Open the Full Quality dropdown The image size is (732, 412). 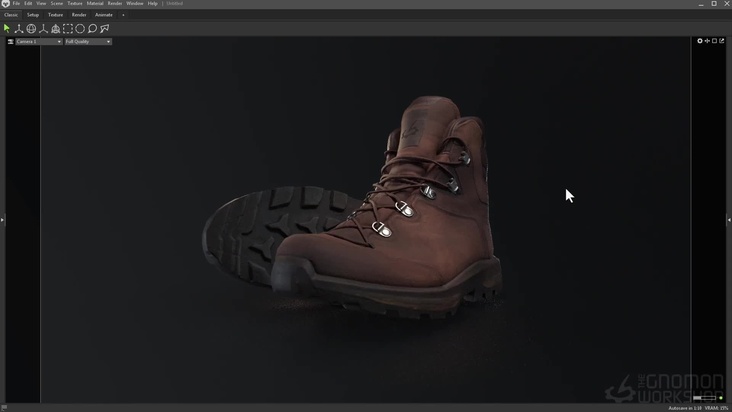[x=88, y=42]
